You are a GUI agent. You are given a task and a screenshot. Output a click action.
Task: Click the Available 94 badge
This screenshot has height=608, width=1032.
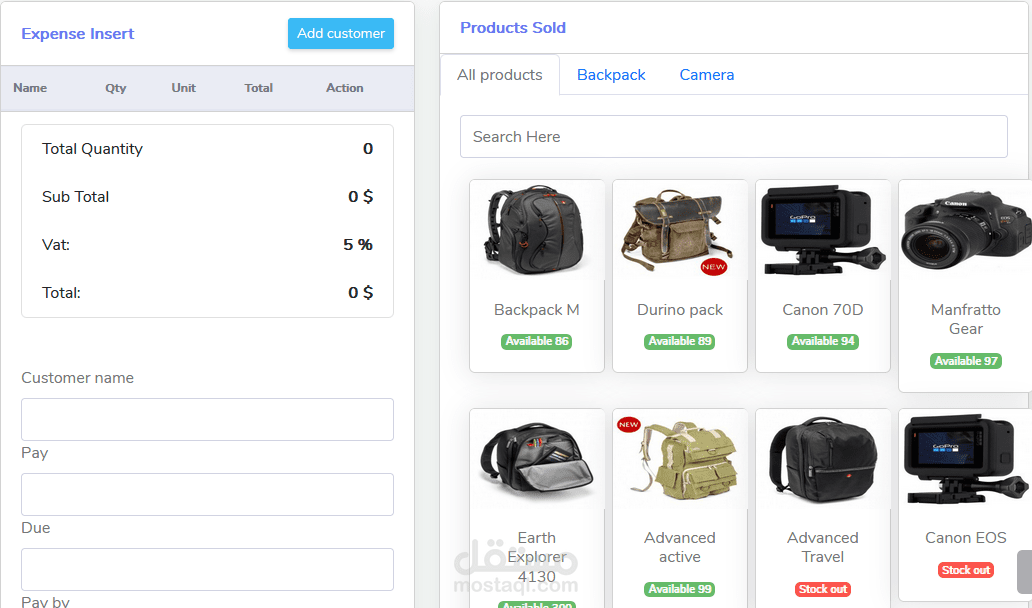coord(823,342)
